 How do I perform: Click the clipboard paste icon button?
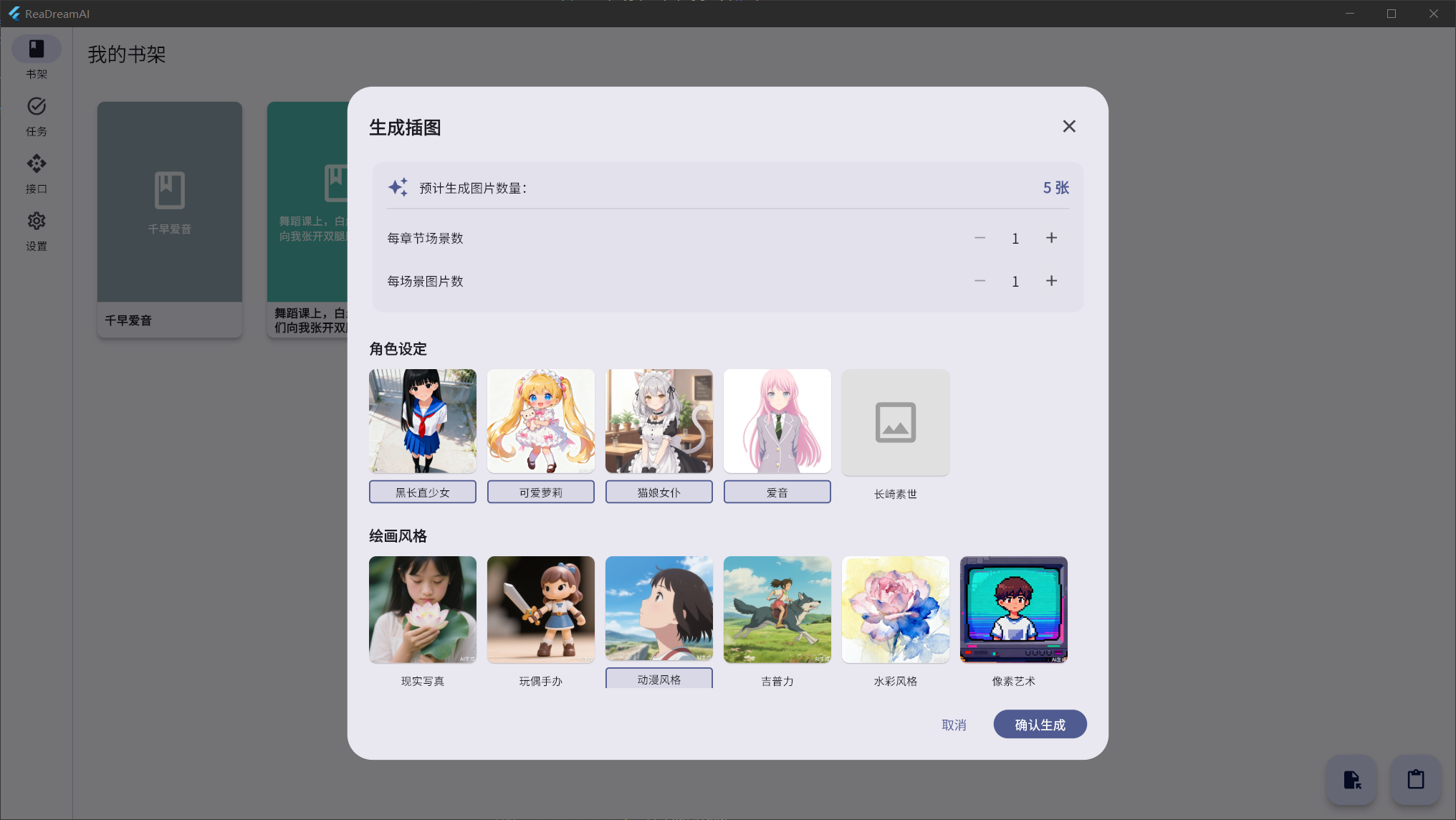[1415, 780]
